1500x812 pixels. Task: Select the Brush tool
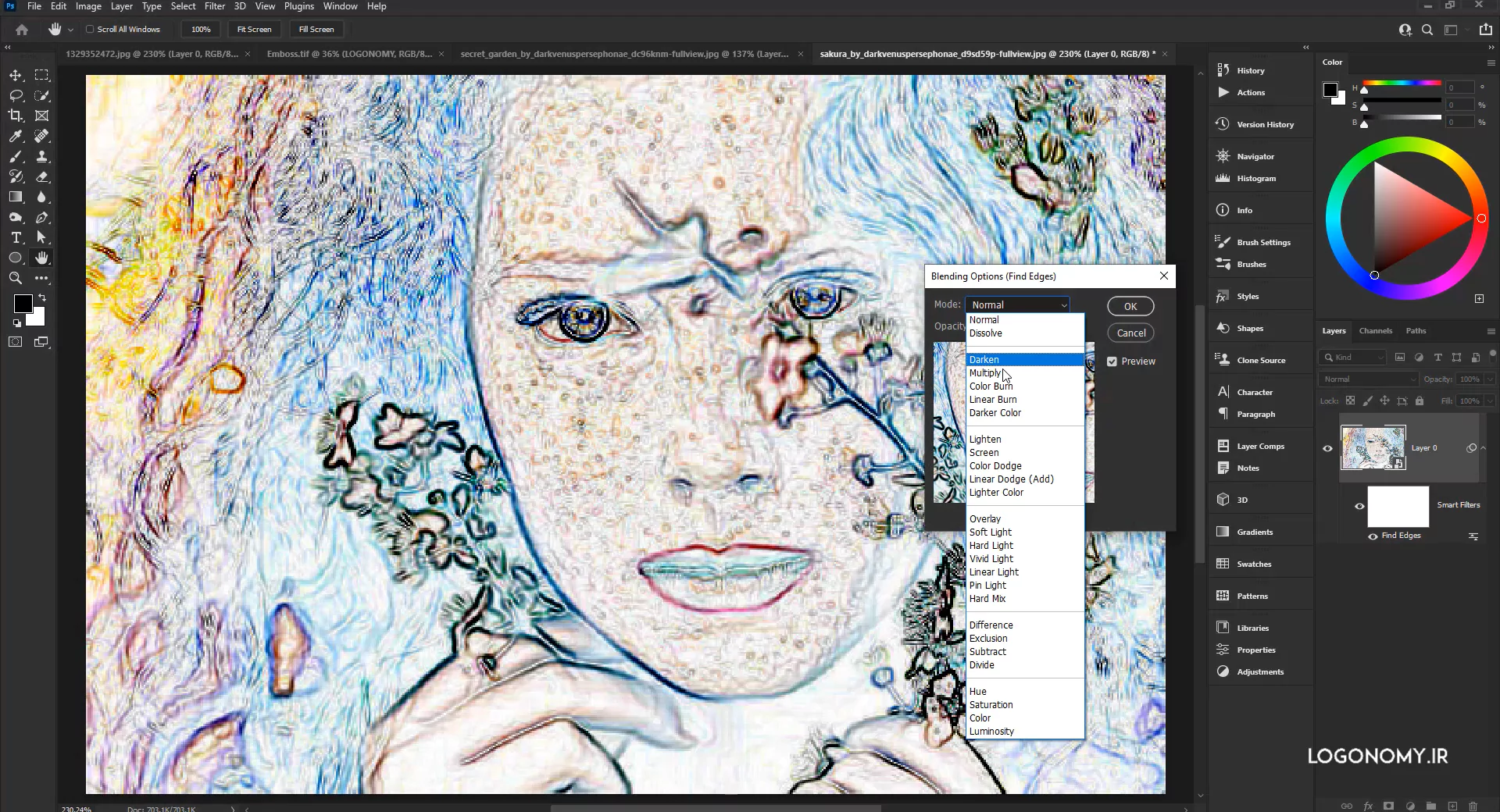[x=16, y=156]
